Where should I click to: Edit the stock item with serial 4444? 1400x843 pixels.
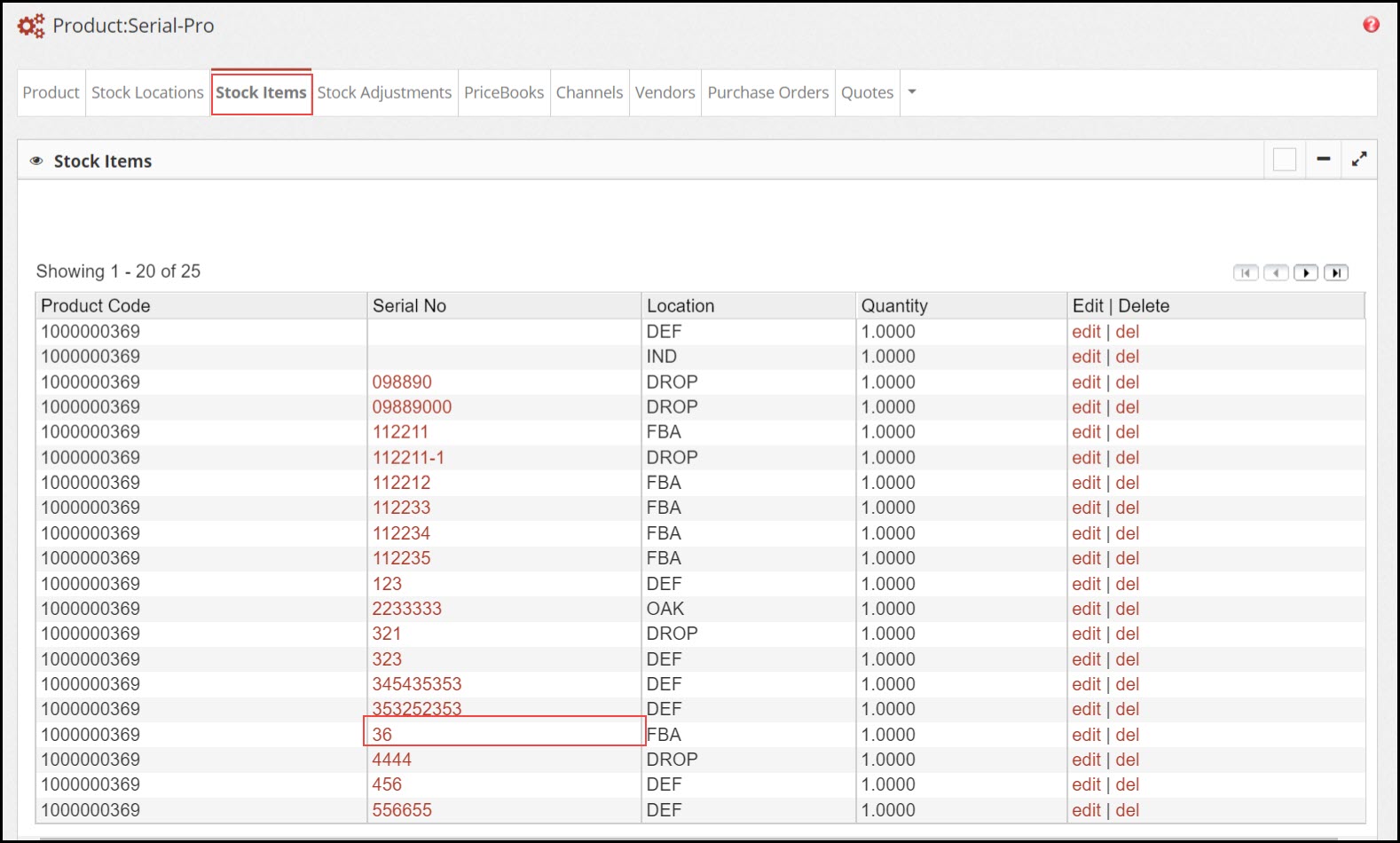click(1086, 760)
